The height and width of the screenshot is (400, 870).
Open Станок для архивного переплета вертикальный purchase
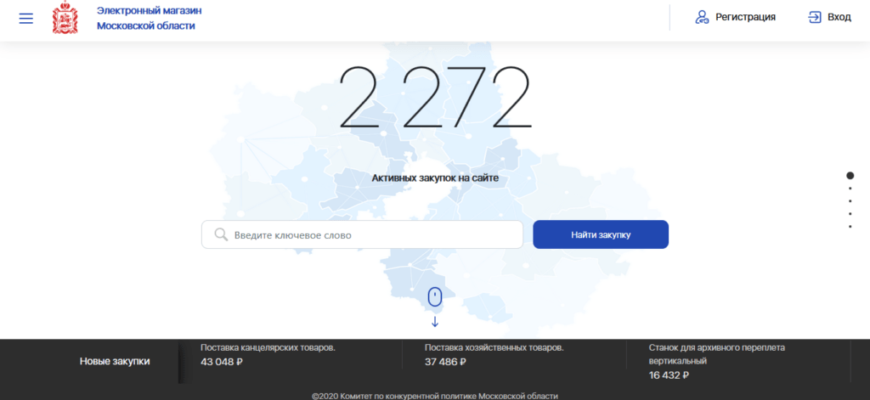point(717,355)
